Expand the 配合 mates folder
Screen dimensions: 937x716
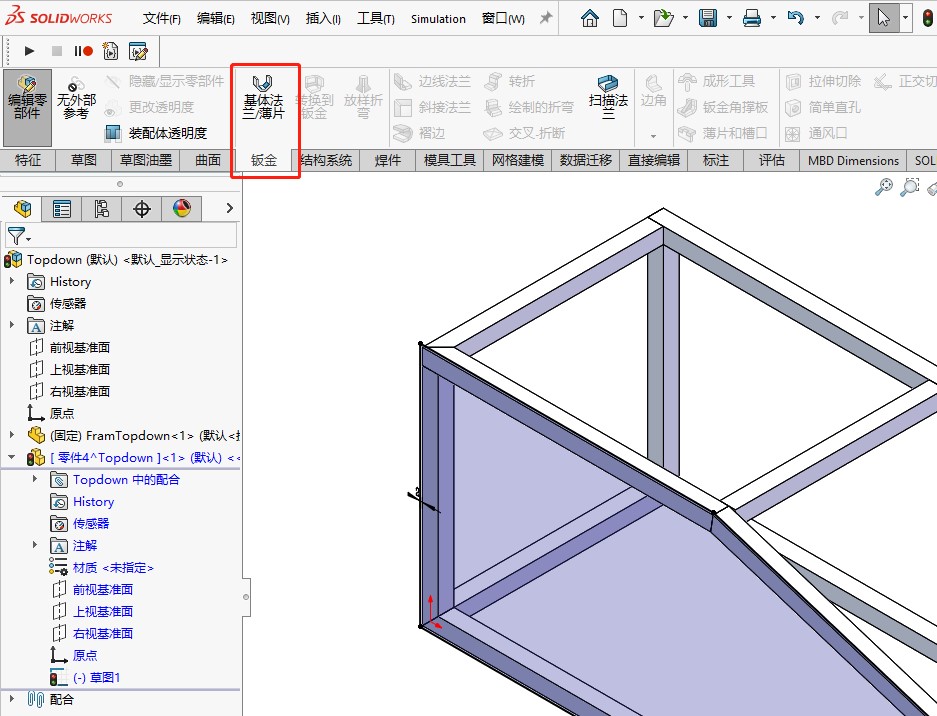click(x=11, y=698)
